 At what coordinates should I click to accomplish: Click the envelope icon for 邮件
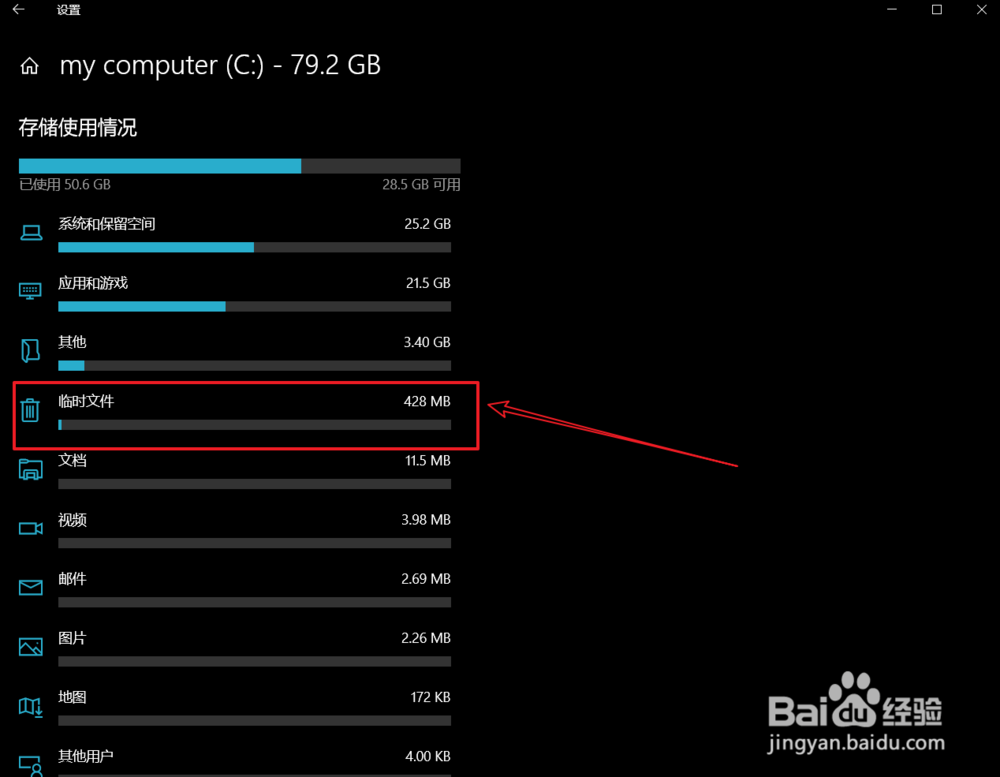pyautogui.click(x=31, y=587)
